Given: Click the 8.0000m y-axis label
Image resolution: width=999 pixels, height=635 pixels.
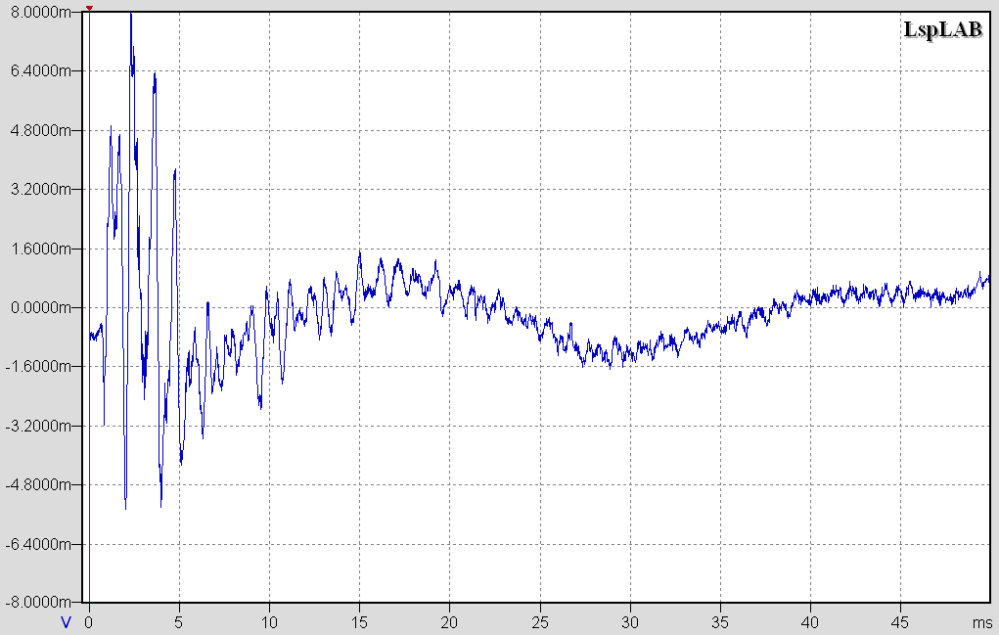Looking at the screenshot, I should (40, 12).
